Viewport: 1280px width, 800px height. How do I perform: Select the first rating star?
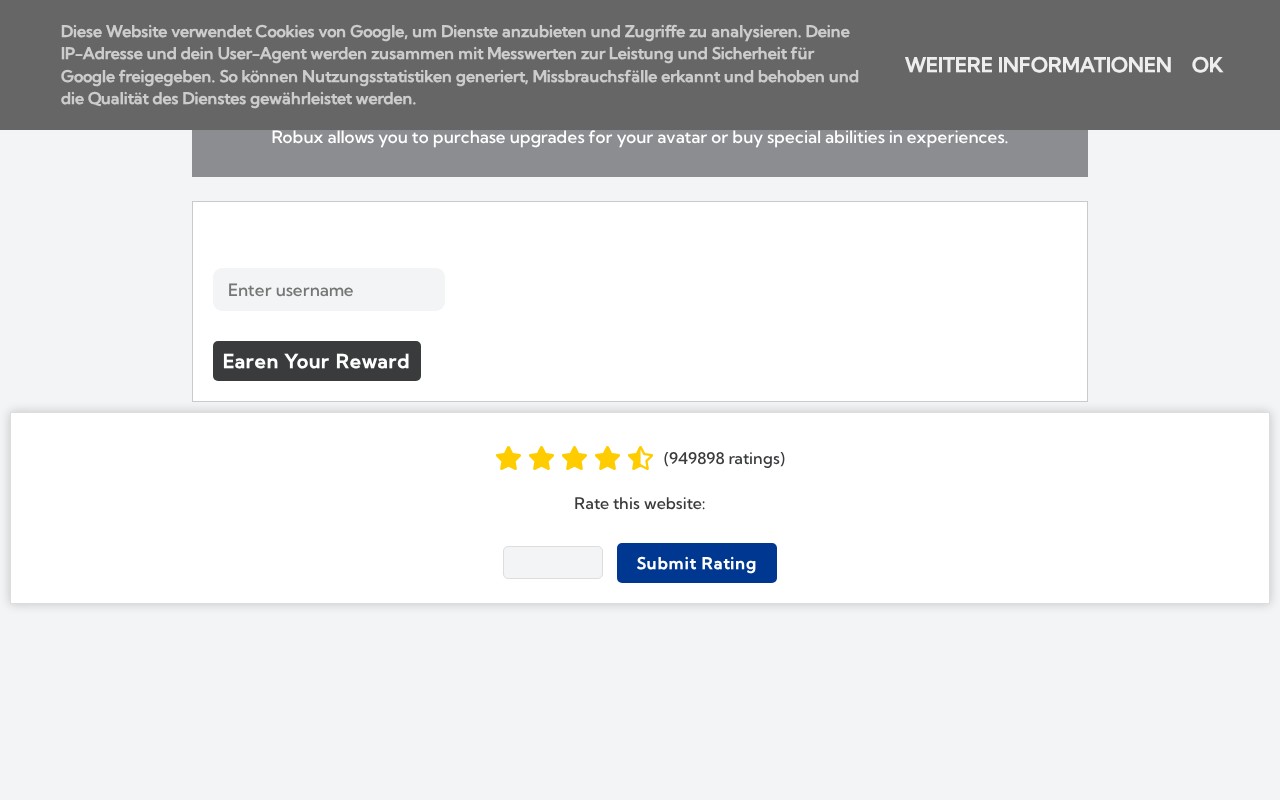tap(509, 459)
